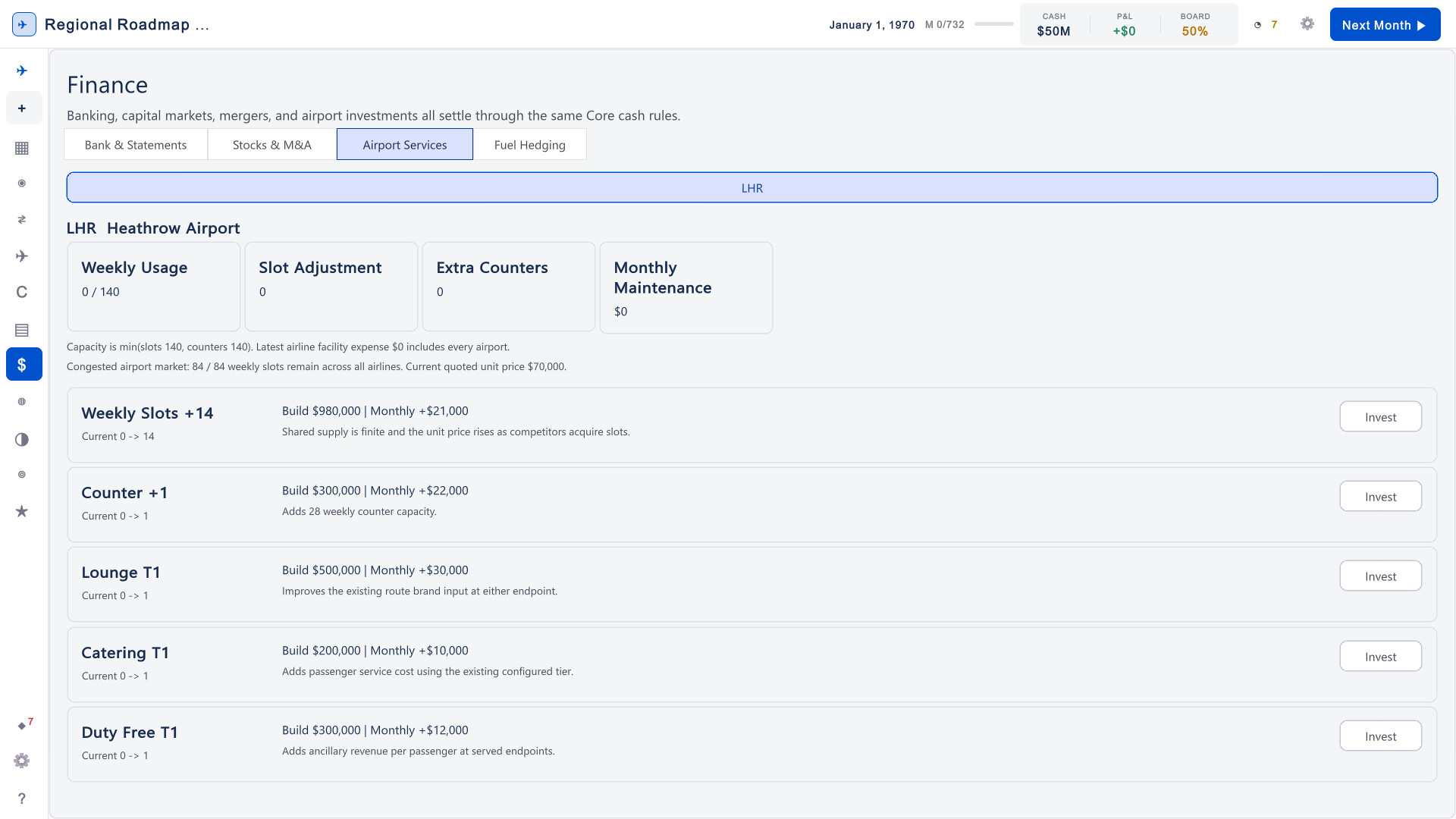This screenshot has height=819, width=1456.
Task: Click the Slot Adjustment card
Action: (331, 287)
